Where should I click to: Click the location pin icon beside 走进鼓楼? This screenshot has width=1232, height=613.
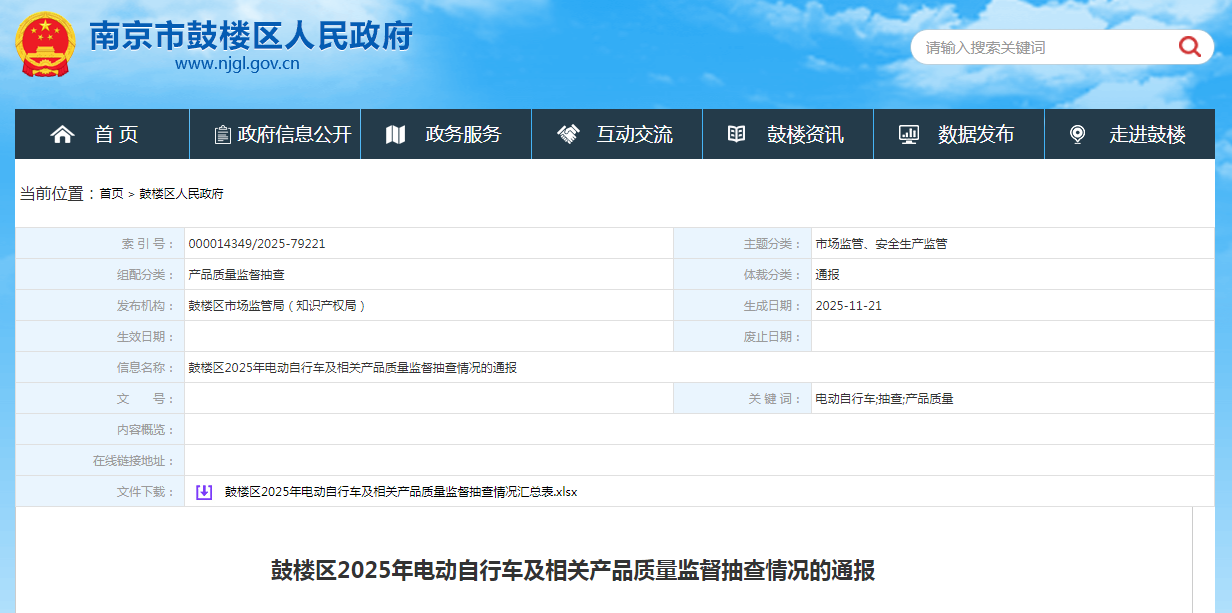point(1077,134)
